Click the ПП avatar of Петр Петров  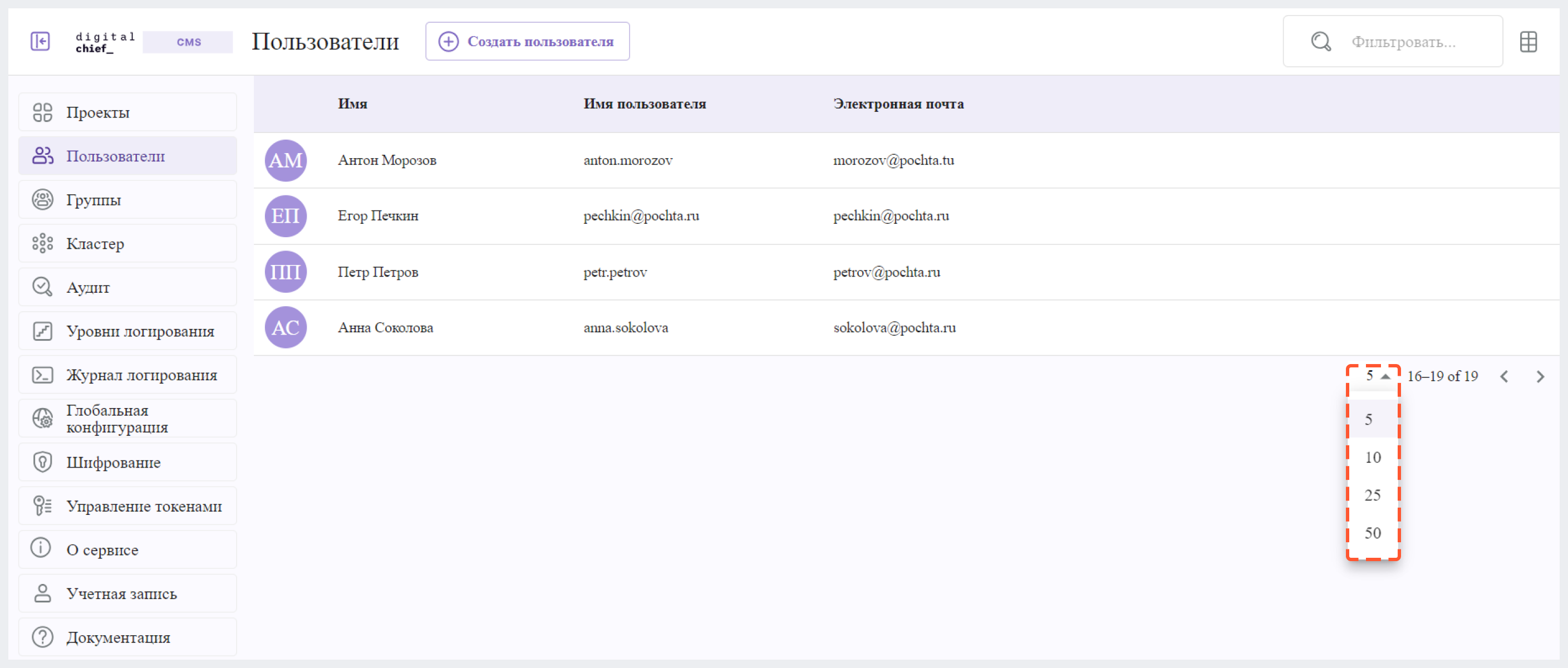click(x=286, y=272)
